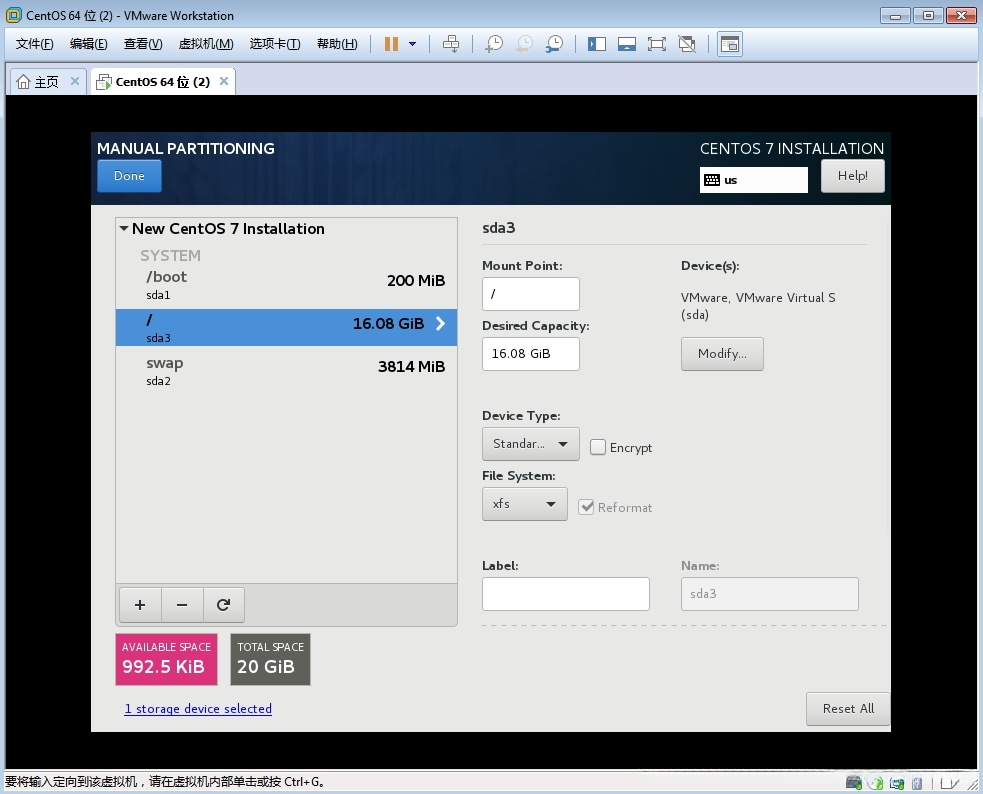Click the revert to snapshot icon

coord(524,44)
